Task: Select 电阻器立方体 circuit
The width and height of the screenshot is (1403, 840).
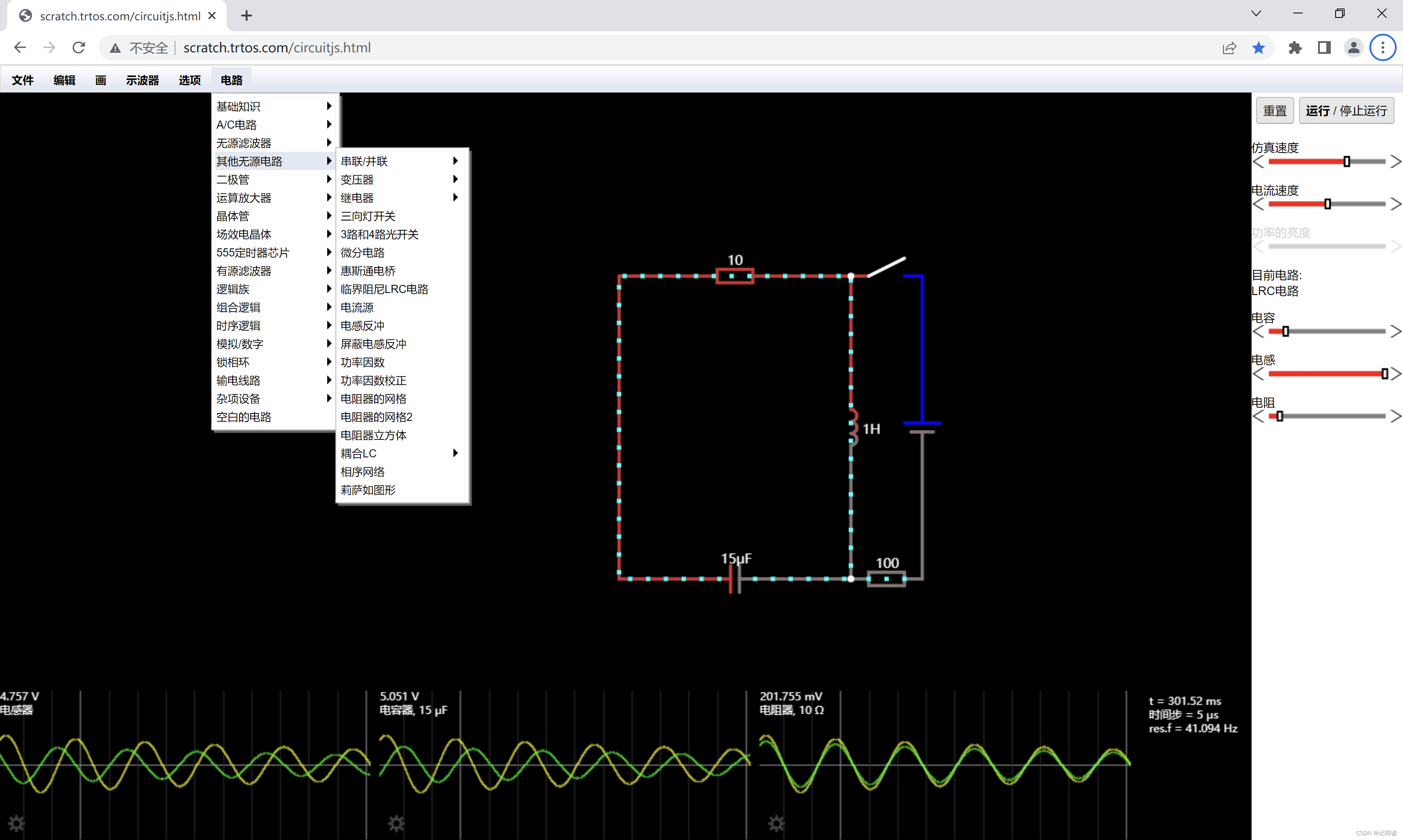Action: [401, 435]
